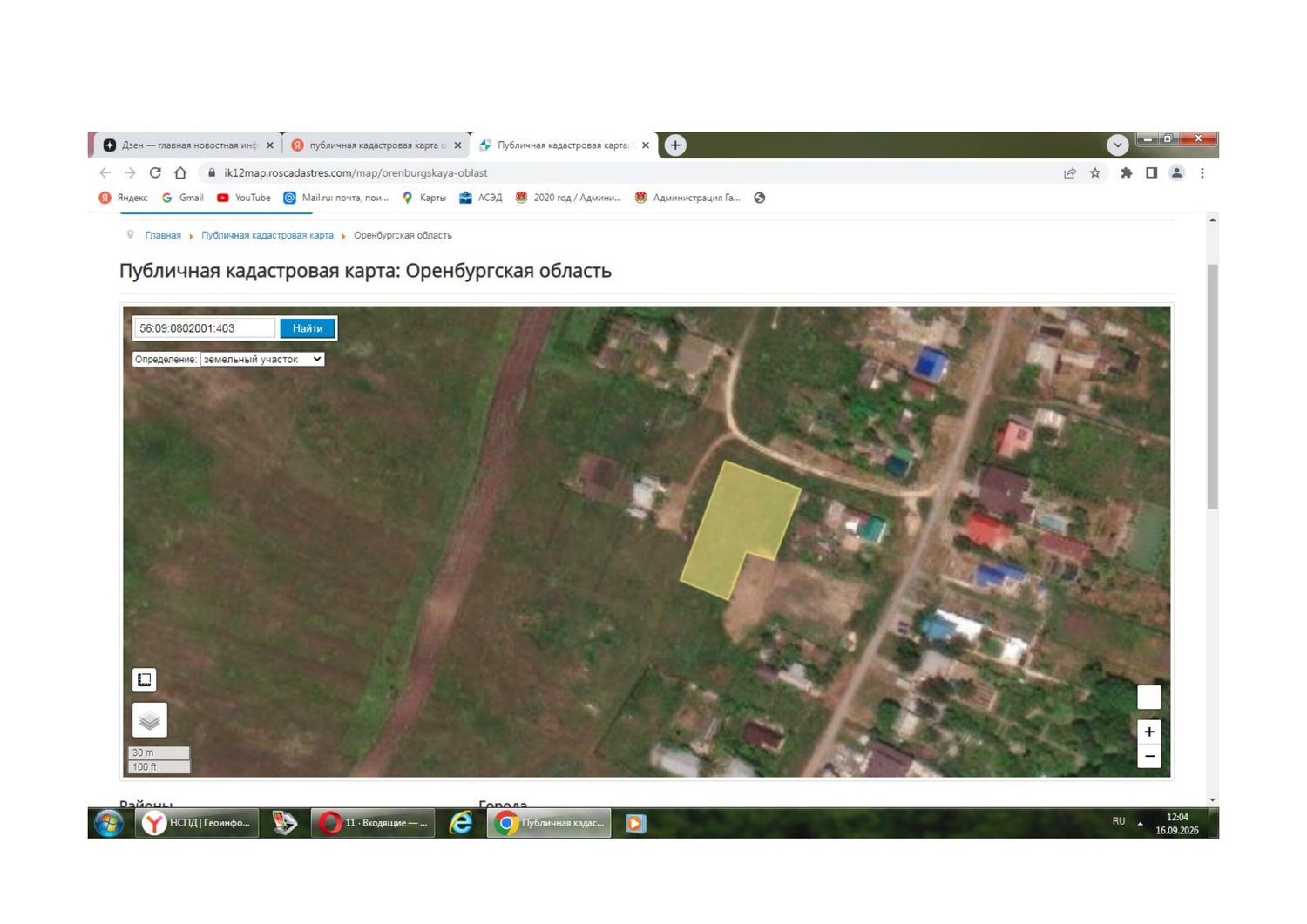Open the Яндекс bookmark
This screenshot has width=1307, height=924.
click(x=124, y=198)
